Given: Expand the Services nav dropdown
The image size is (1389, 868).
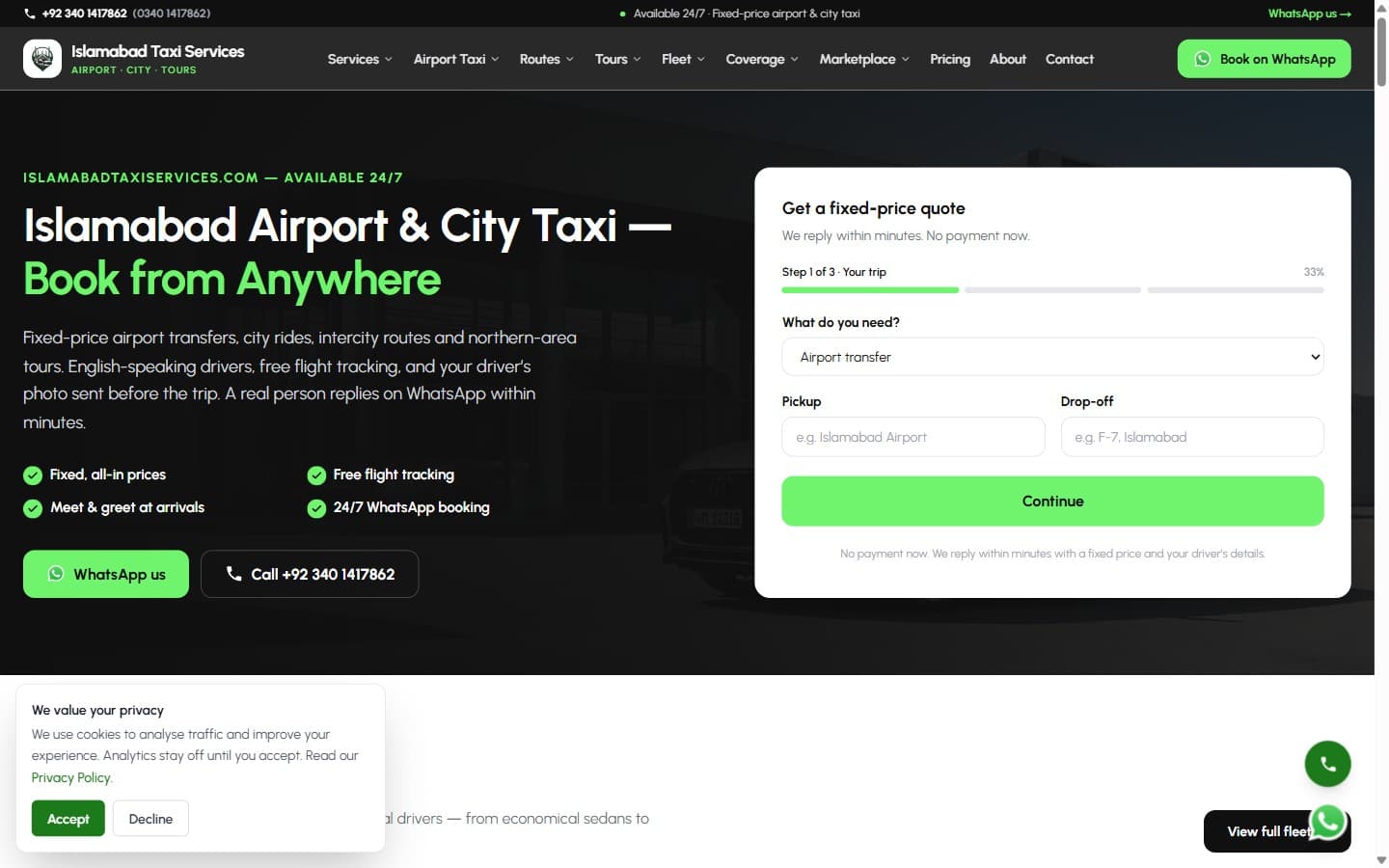Looking at the screenshot, I should (360, 59).
